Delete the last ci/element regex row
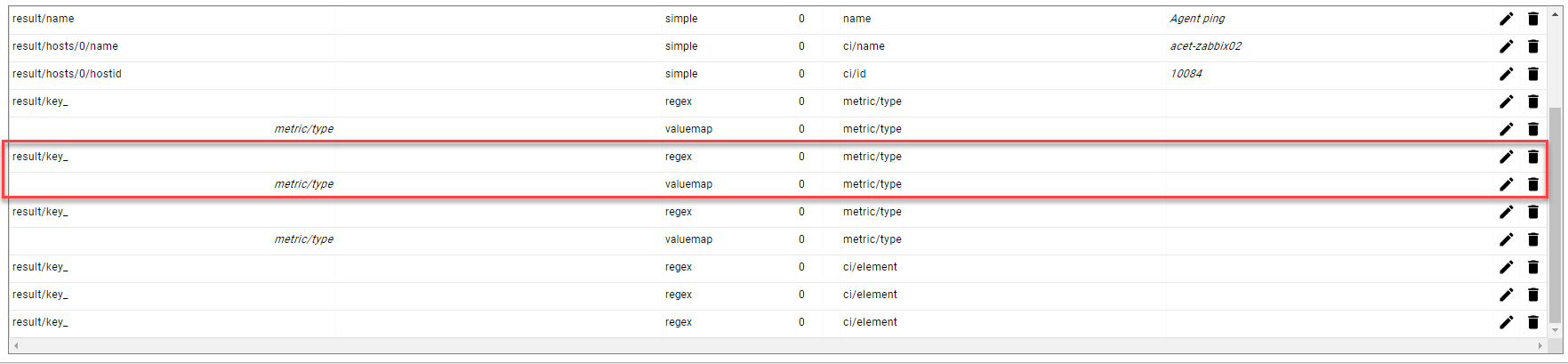The image size is (1568, 364). (x=1532, y=322)
